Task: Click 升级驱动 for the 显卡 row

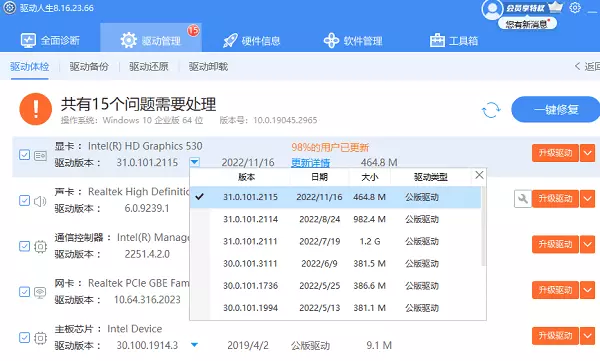Action: [555, 153]
